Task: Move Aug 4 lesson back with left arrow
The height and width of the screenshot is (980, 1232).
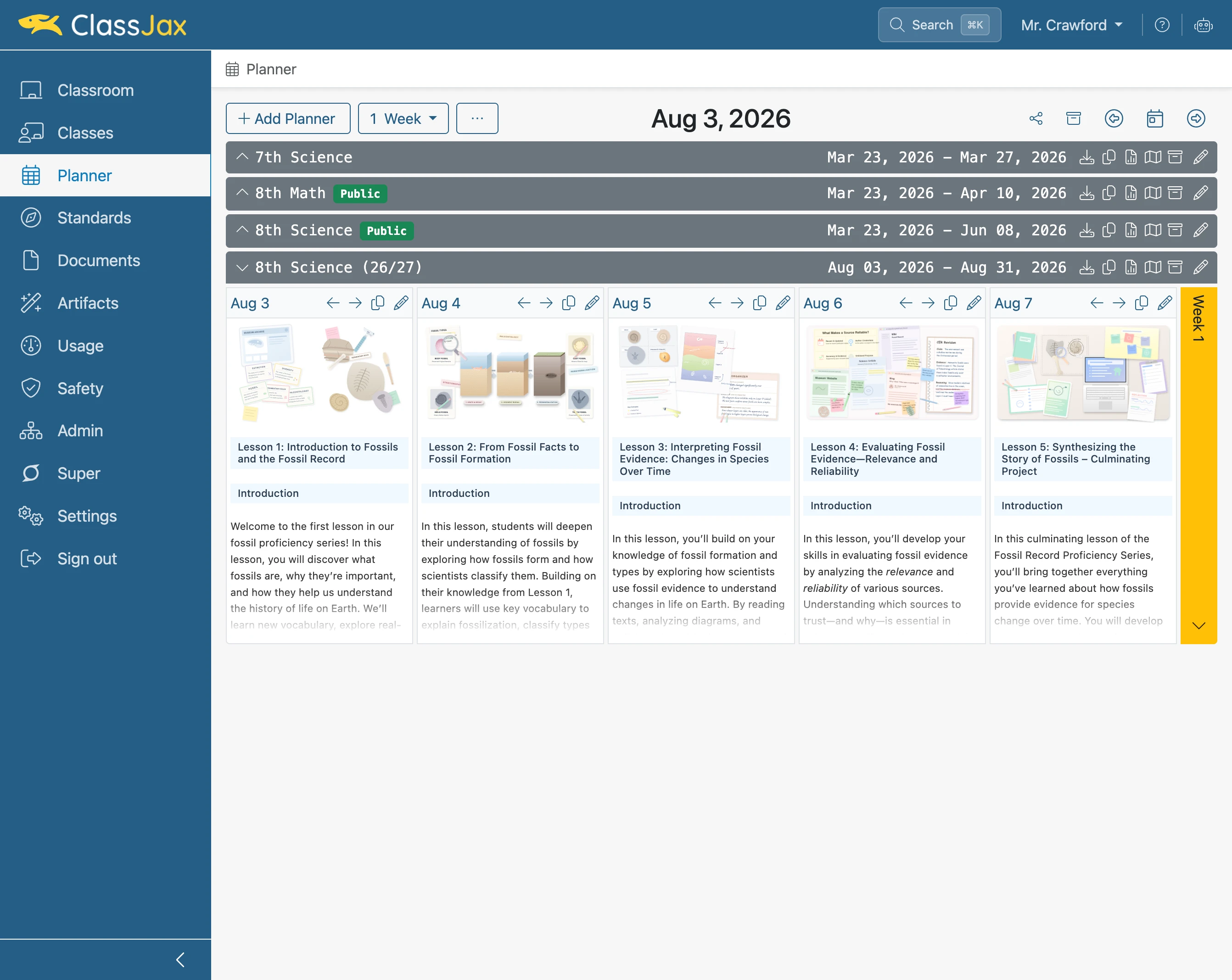Action: (524, 303)
